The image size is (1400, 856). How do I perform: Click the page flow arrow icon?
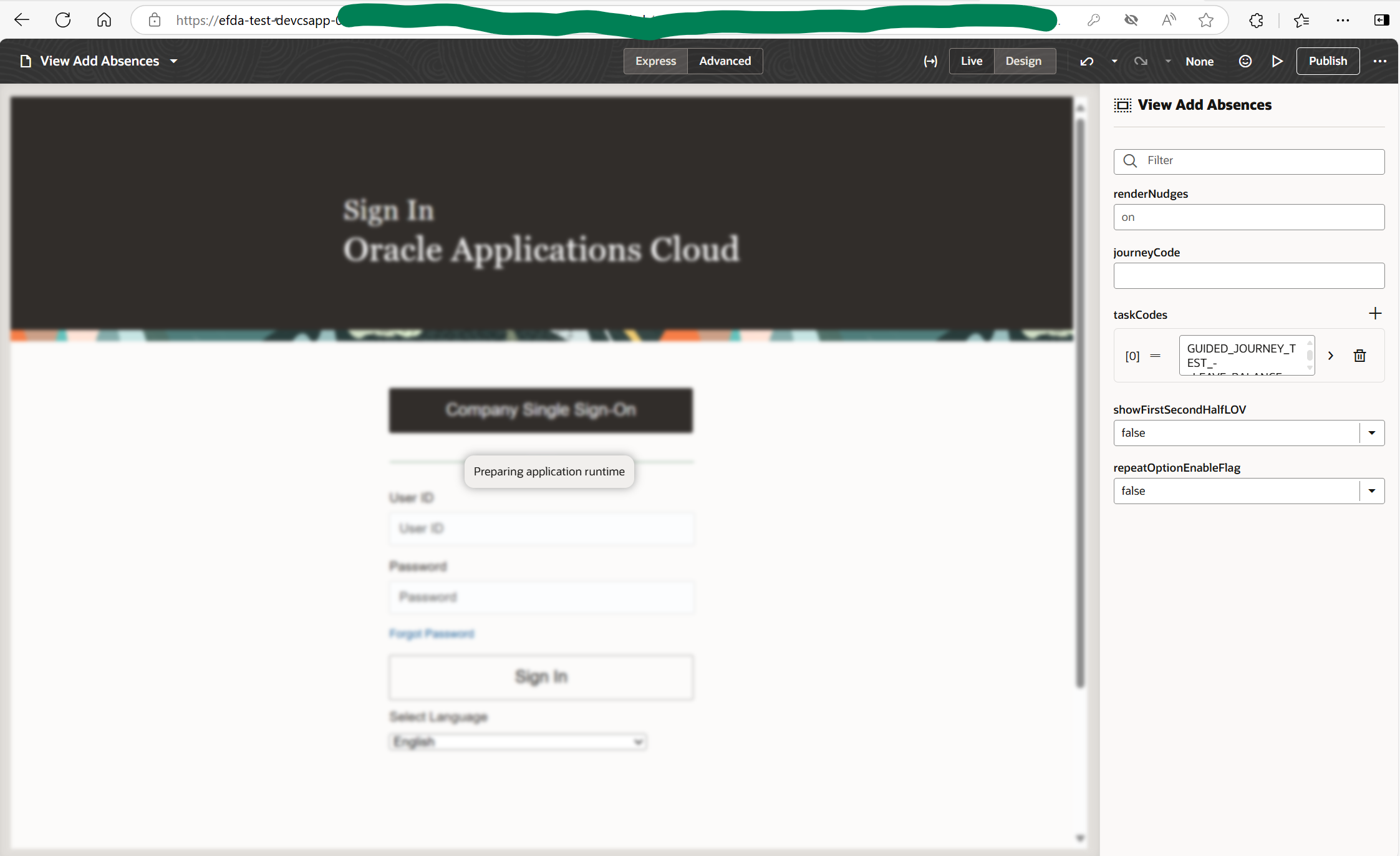pos(930,61)
